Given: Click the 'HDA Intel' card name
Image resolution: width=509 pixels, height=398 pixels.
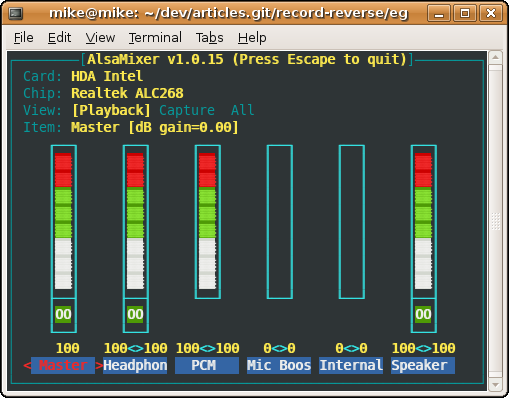Looking at the screenshot, I should [107, 76].
